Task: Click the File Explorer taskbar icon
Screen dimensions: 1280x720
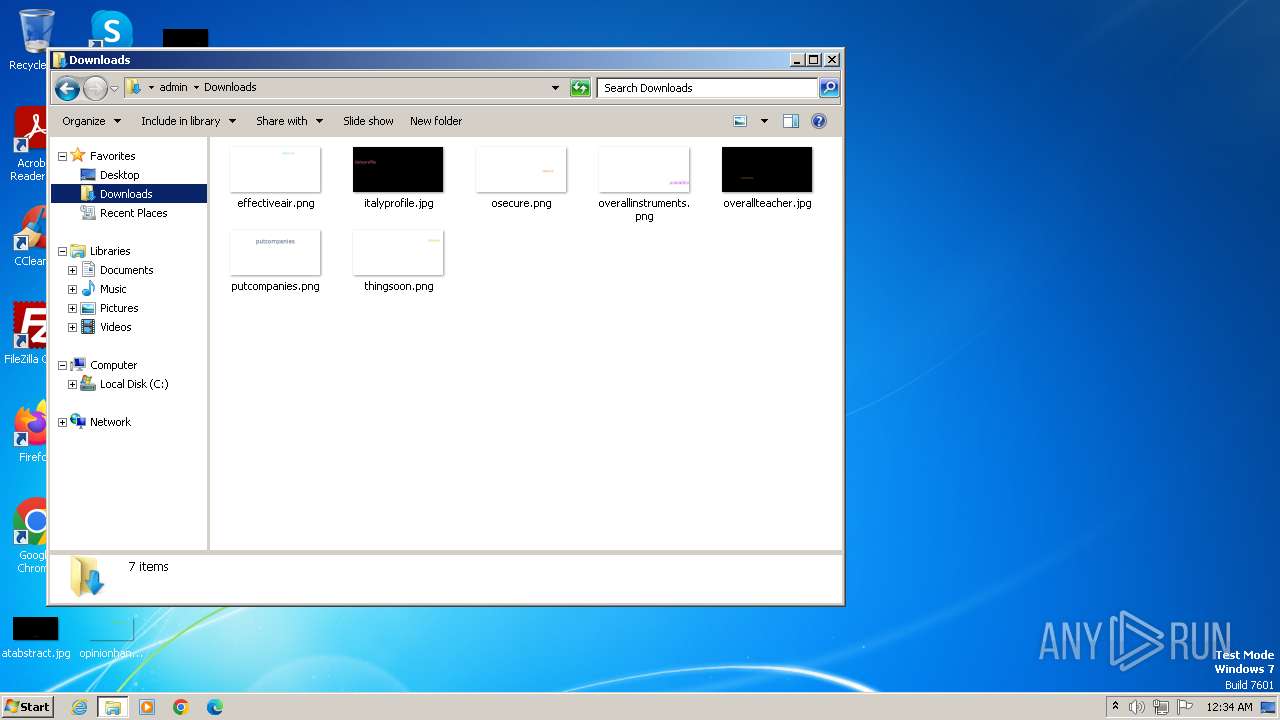Action: (x=112, y=707)
